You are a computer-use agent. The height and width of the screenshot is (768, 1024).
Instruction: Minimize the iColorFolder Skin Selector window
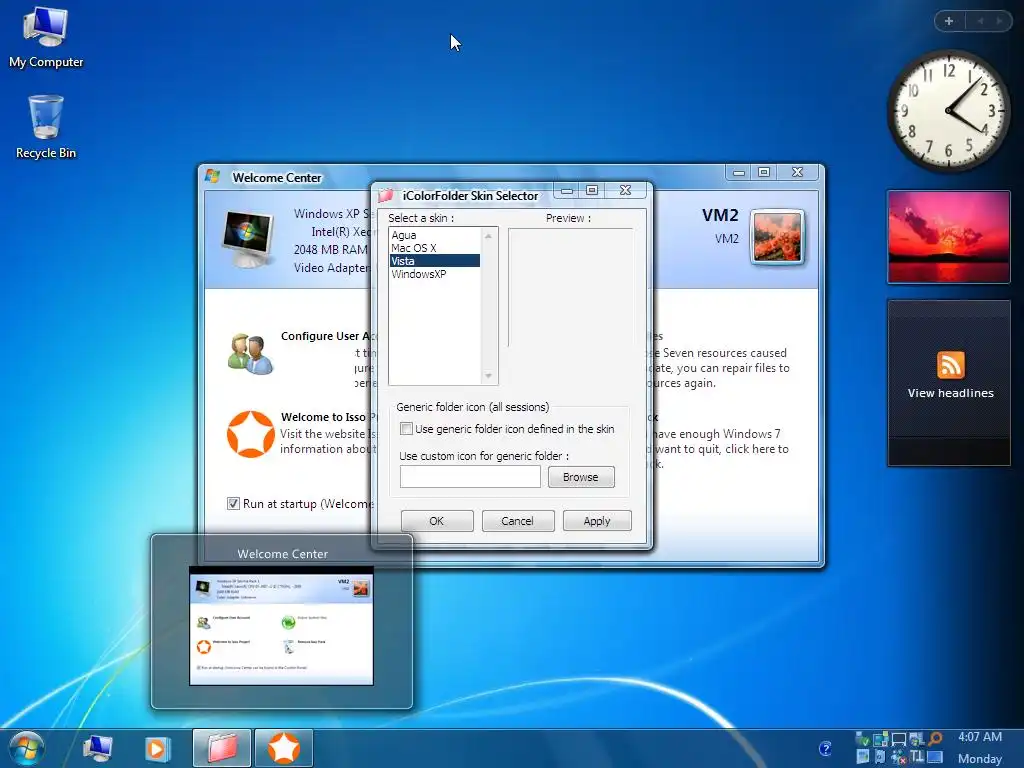click(567, 191)
